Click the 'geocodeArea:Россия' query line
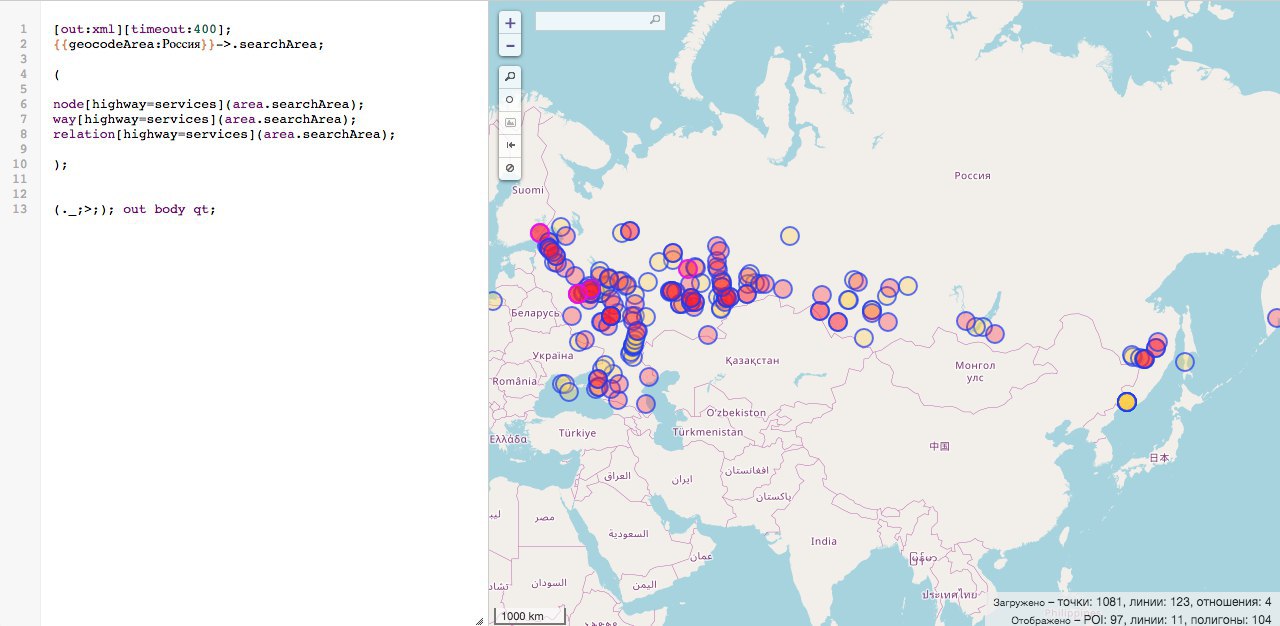 (x=189, y=44)
